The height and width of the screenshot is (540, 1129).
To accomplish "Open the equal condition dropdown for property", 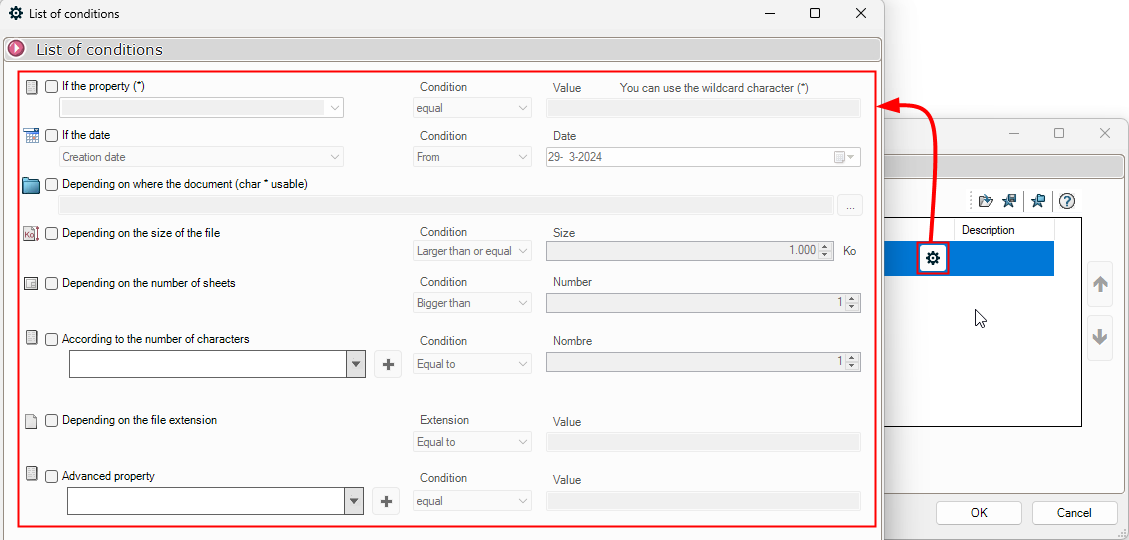I will pyautogui.click(x=472, y=108).
